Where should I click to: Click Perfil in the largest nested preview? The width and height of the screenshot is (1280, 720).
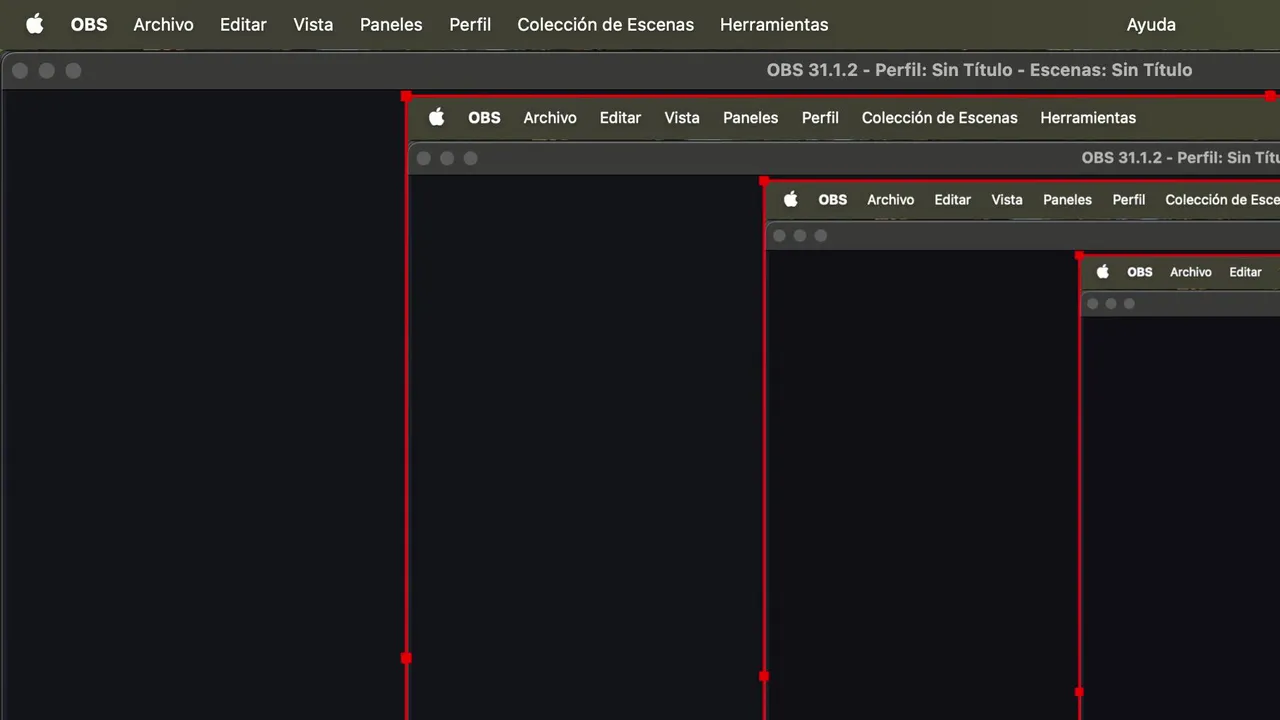820,118
